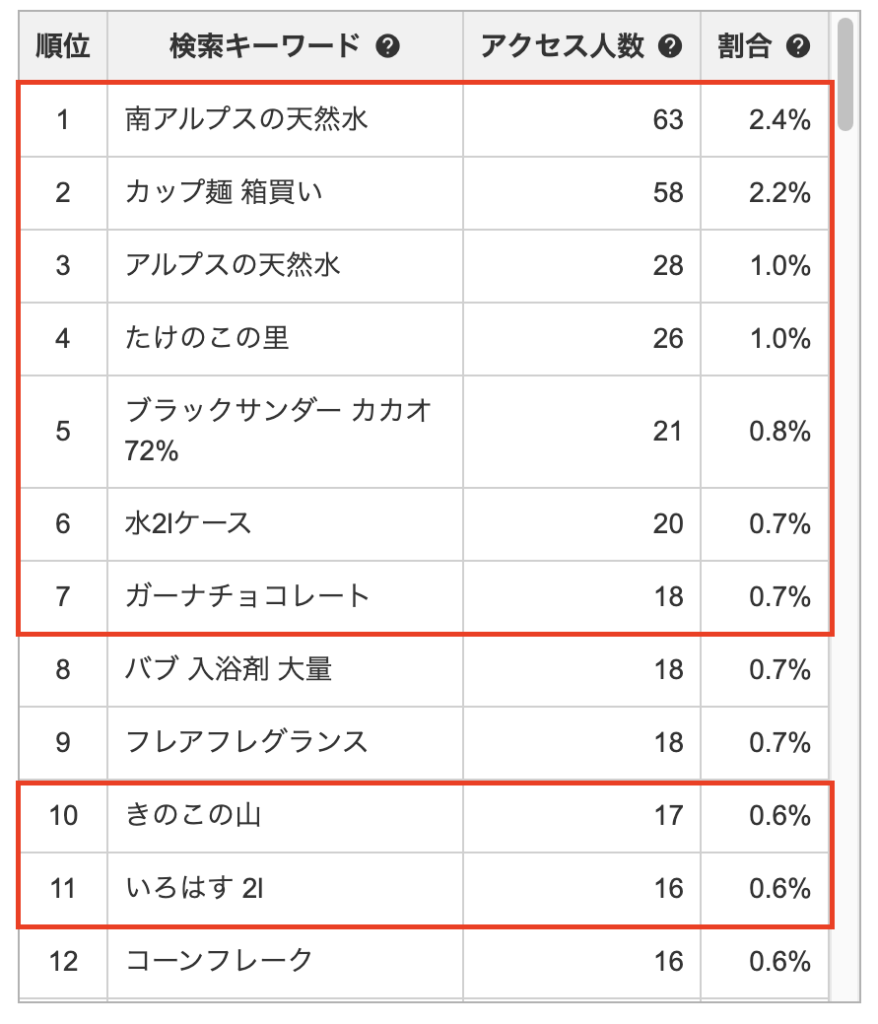Click the たけのこの里 keyword cell

click(207, 338)
